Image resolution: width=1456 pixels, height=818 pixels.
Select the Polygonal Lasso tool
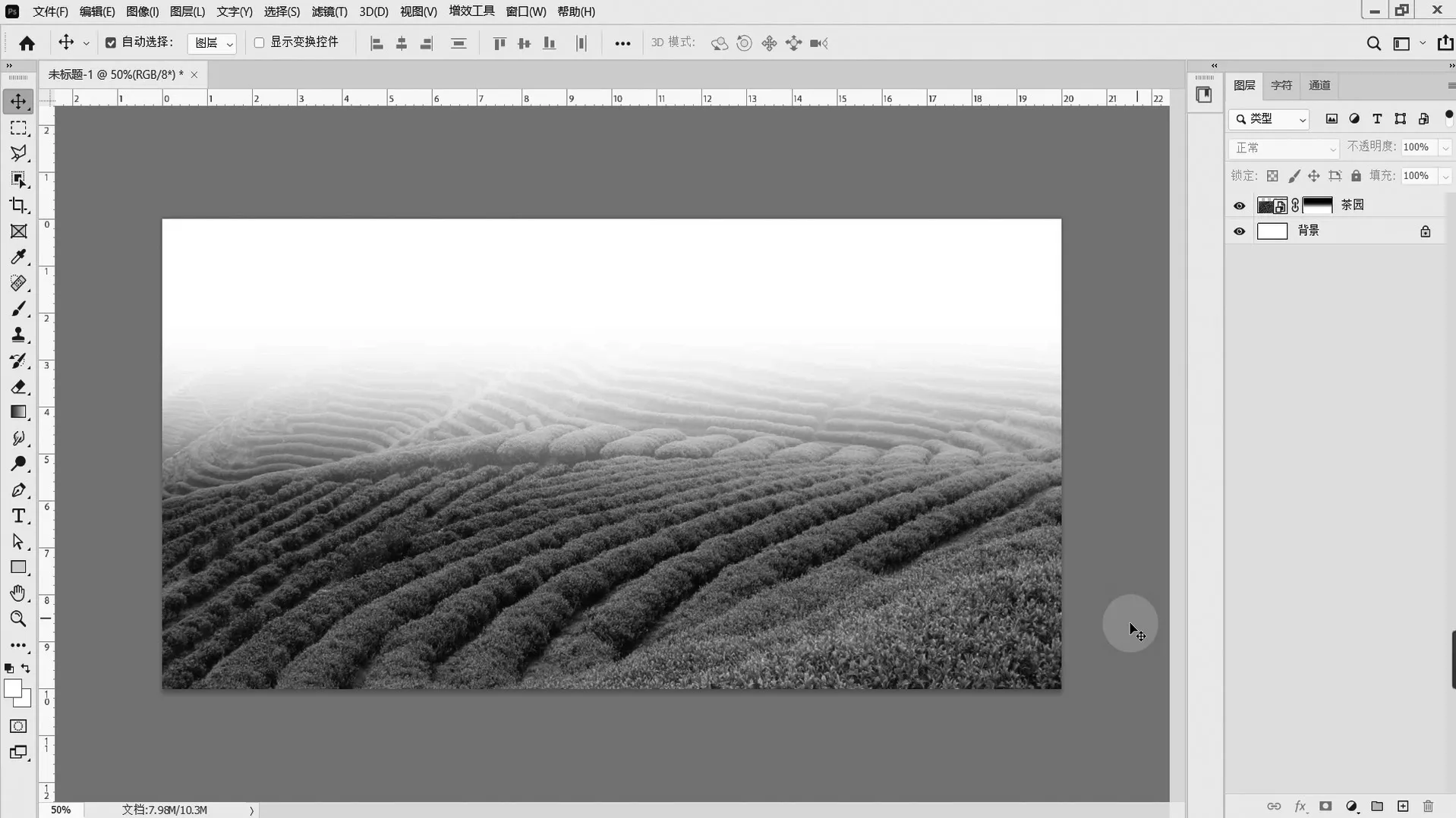(18, 153)
